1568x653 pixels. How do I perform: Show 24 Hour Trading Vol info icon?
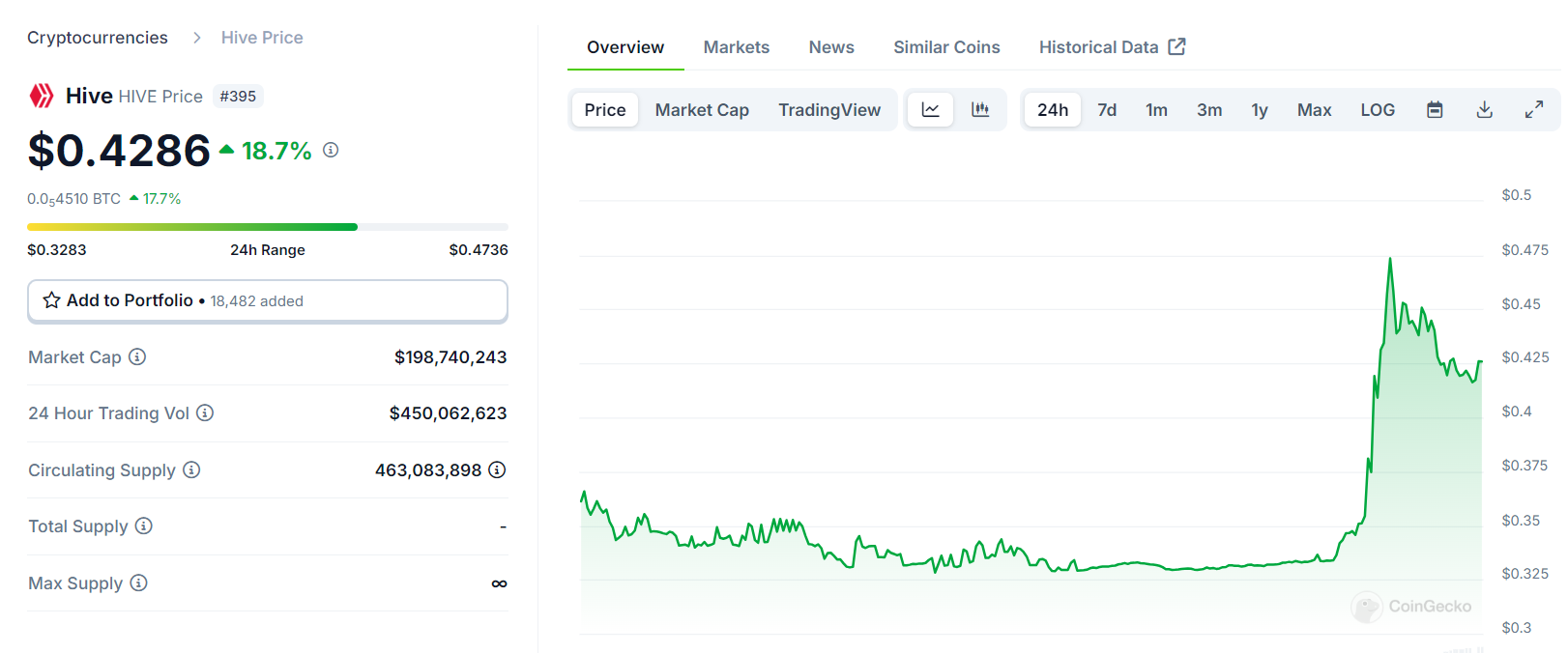[205, 412]
